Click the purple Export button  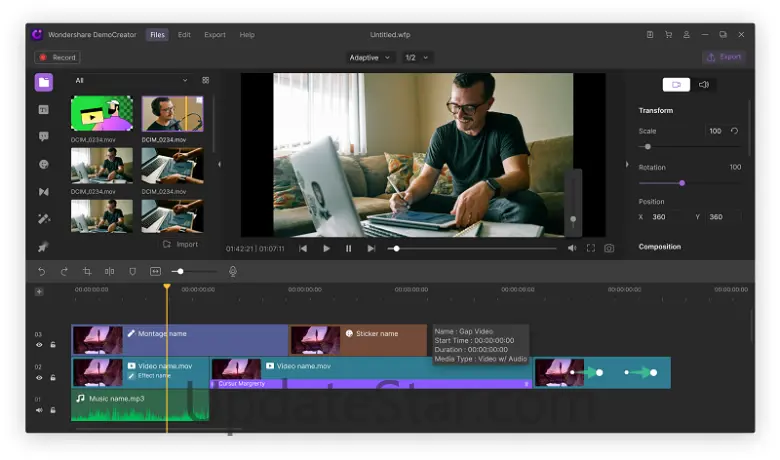(724, 57)
